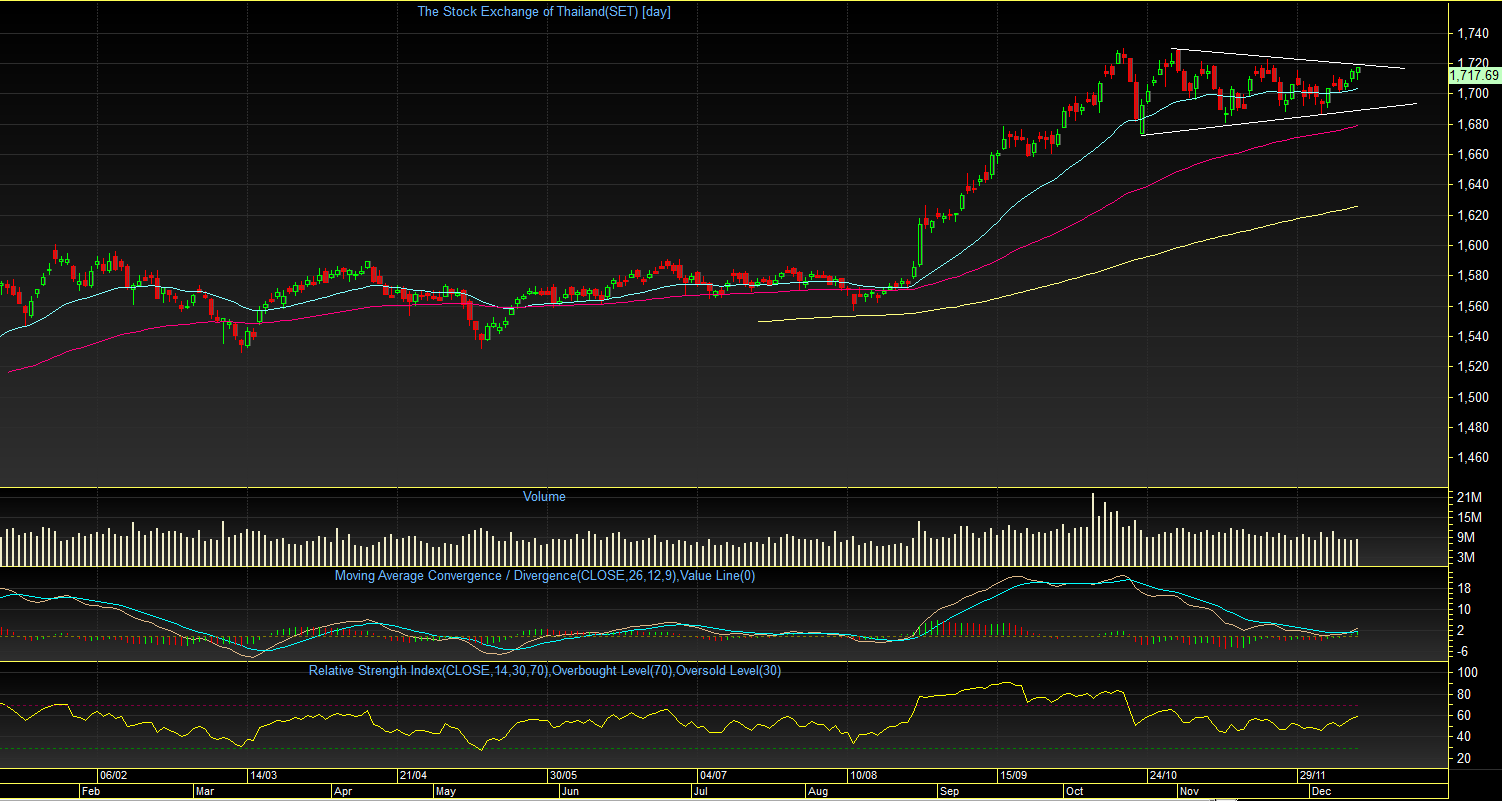The image size is (1502, 801).
Task: Click the 15M volume axis label
Action: pyautogui.click(x=1469, y=517)
